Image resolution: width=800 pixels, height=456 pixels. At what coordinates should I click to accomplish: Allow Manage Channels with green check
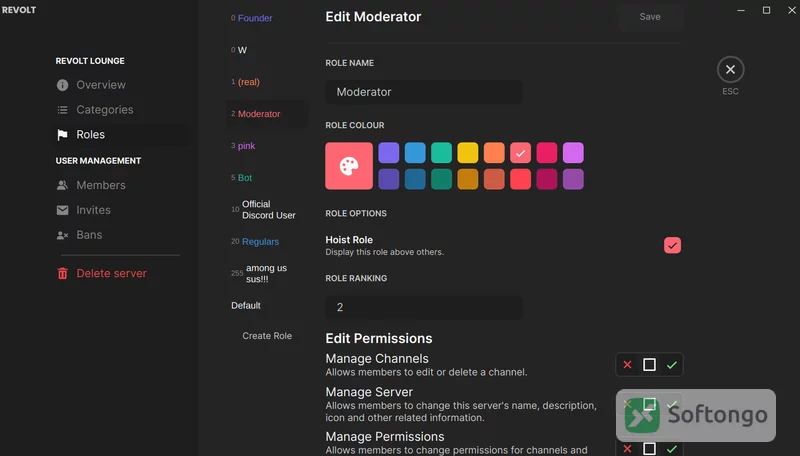[x=671, y=365]
